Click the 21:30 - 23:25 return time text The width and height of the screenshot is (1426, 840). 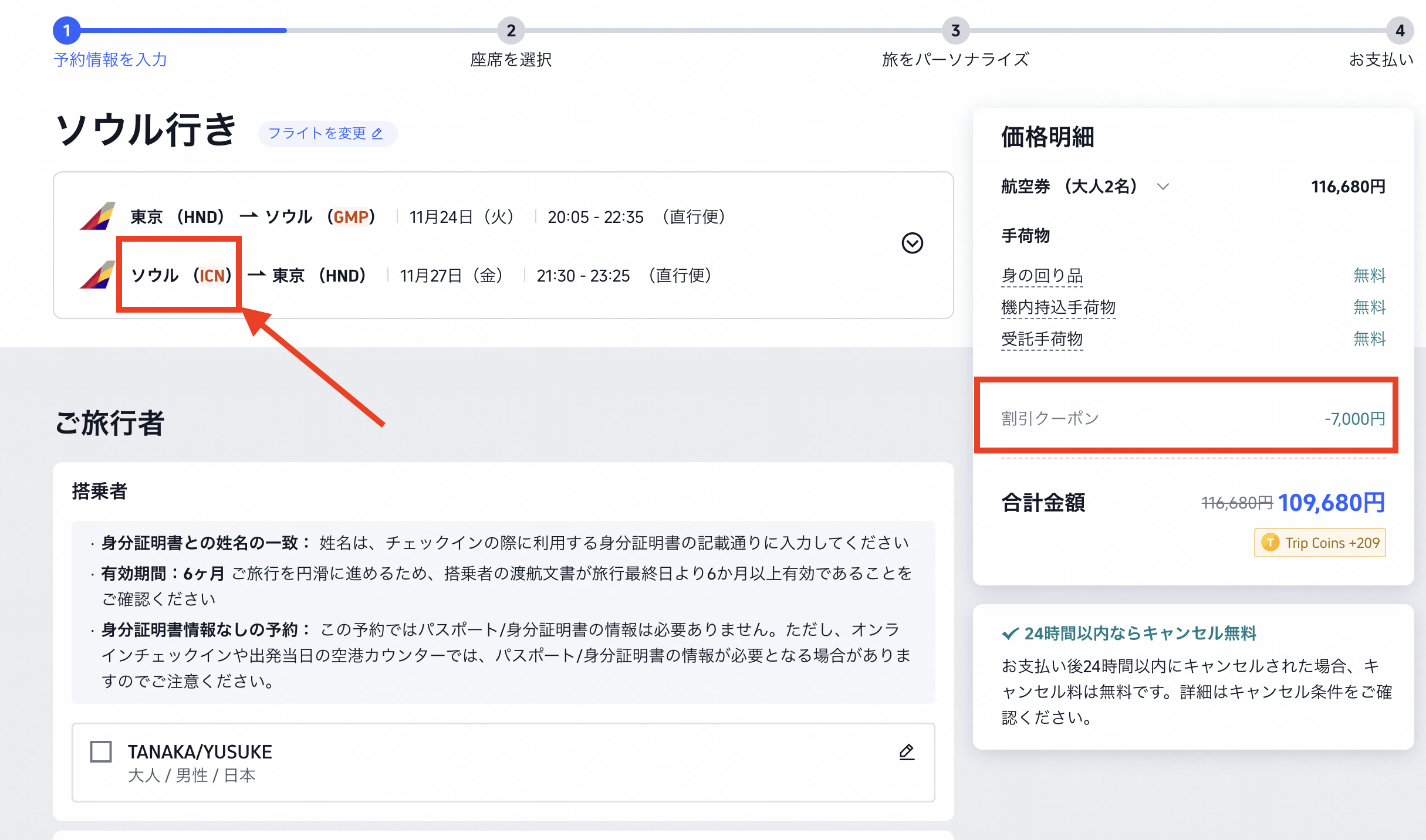point(583,276)
